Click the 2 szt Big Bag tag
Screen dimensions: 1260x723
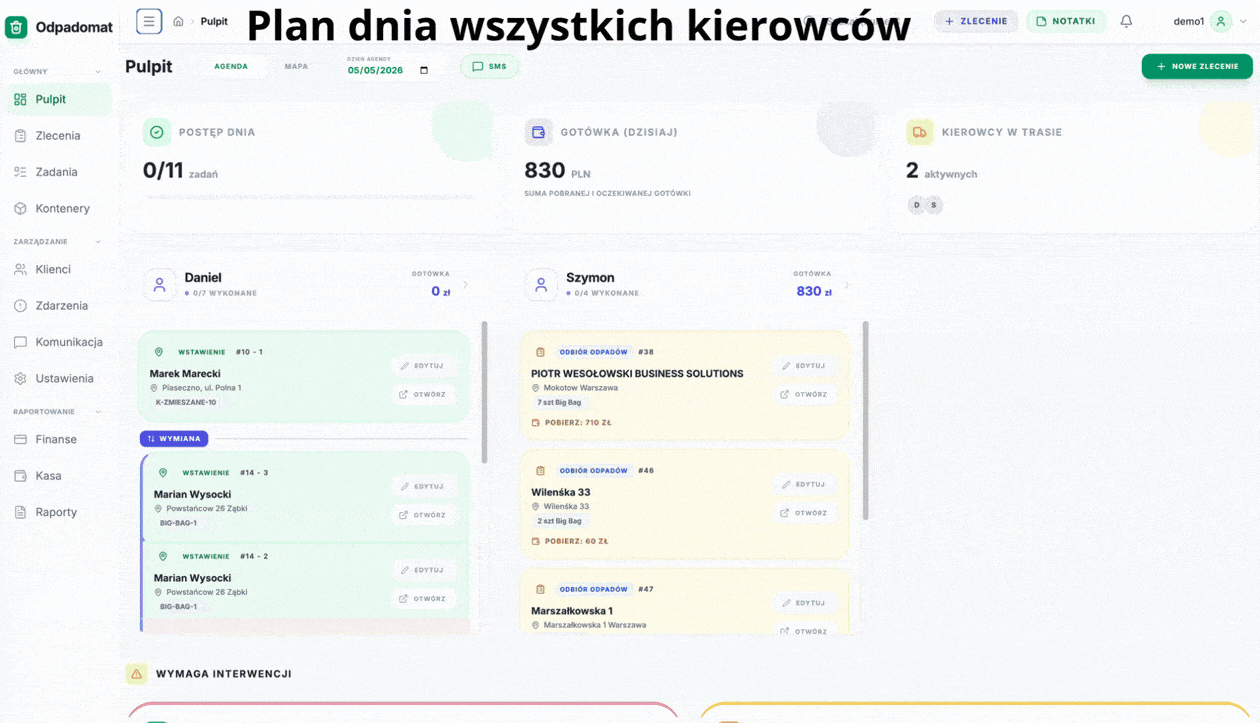pyautogui.click(x=559, y=521)
